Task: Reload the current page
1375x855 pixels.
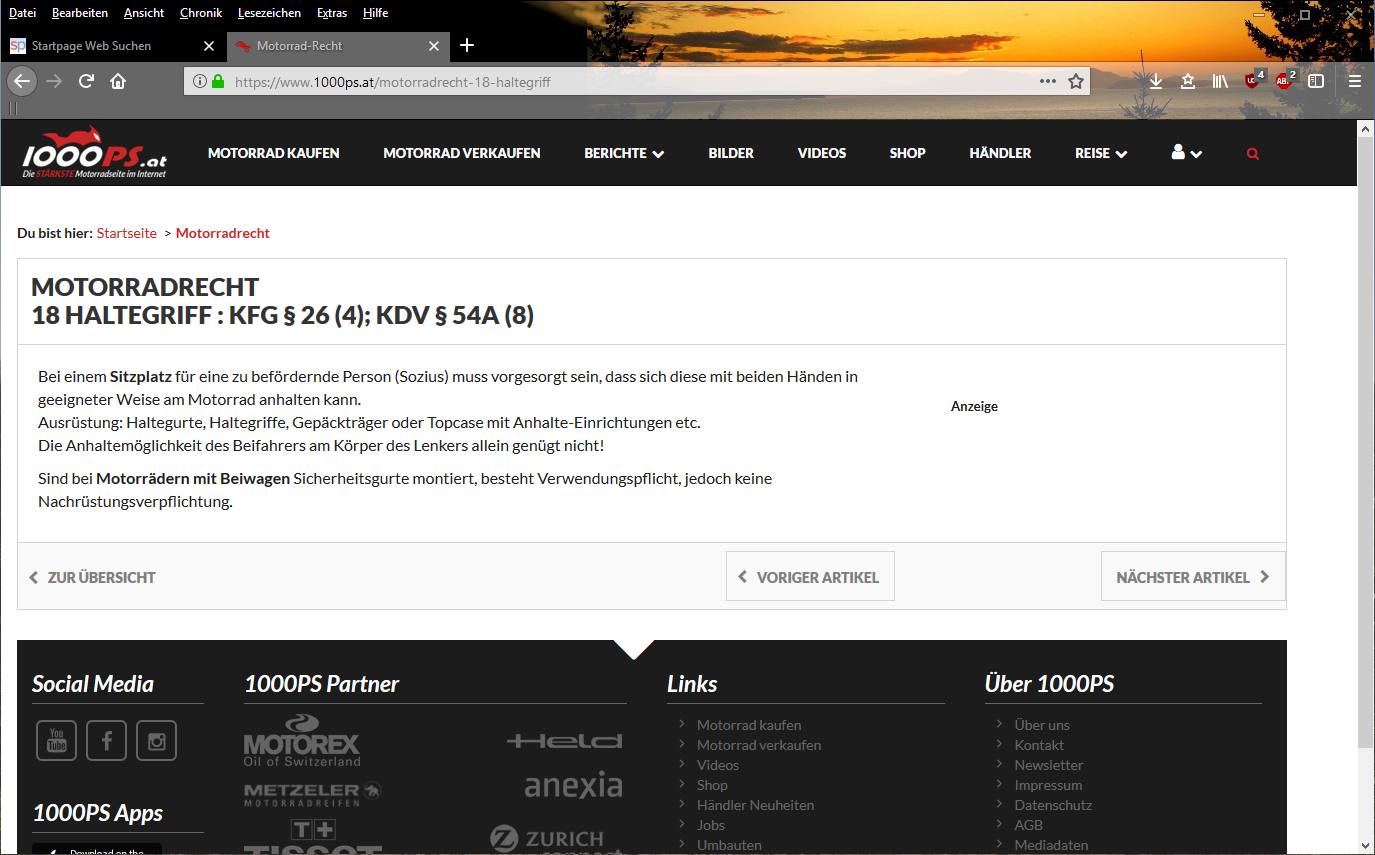Action: click(x=87, y=81)
